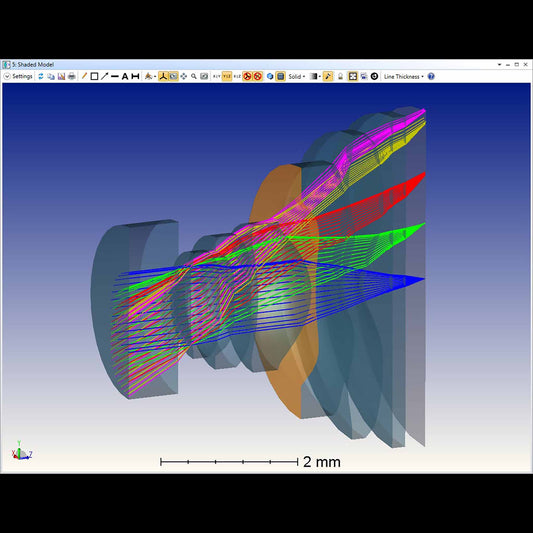The image size is (533, 533).
Task: Toggle the highlighted blue panel display button
Action: tap(280, 76)
